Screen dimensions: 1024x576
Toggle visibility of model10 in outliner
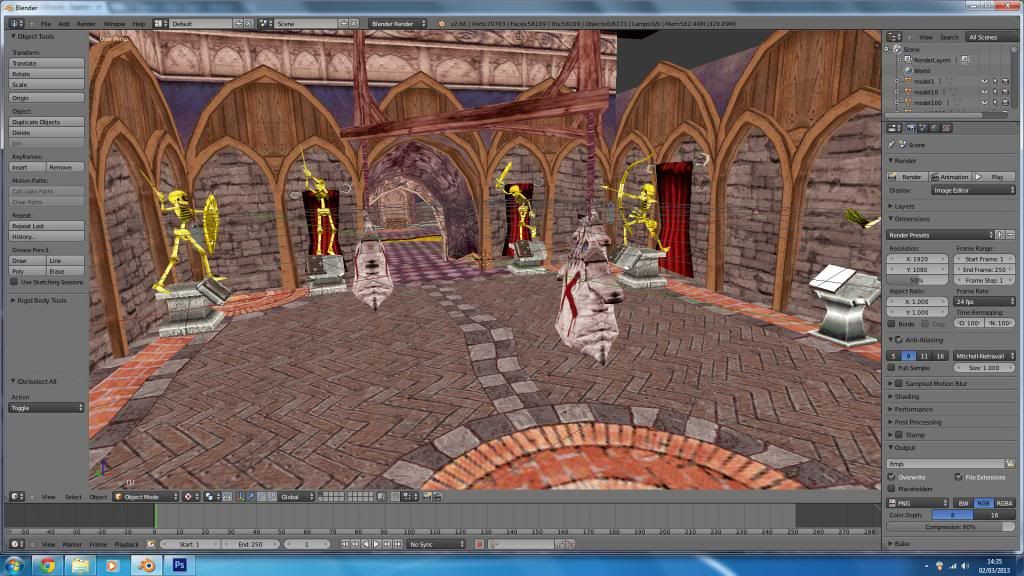tap(984, 92)
